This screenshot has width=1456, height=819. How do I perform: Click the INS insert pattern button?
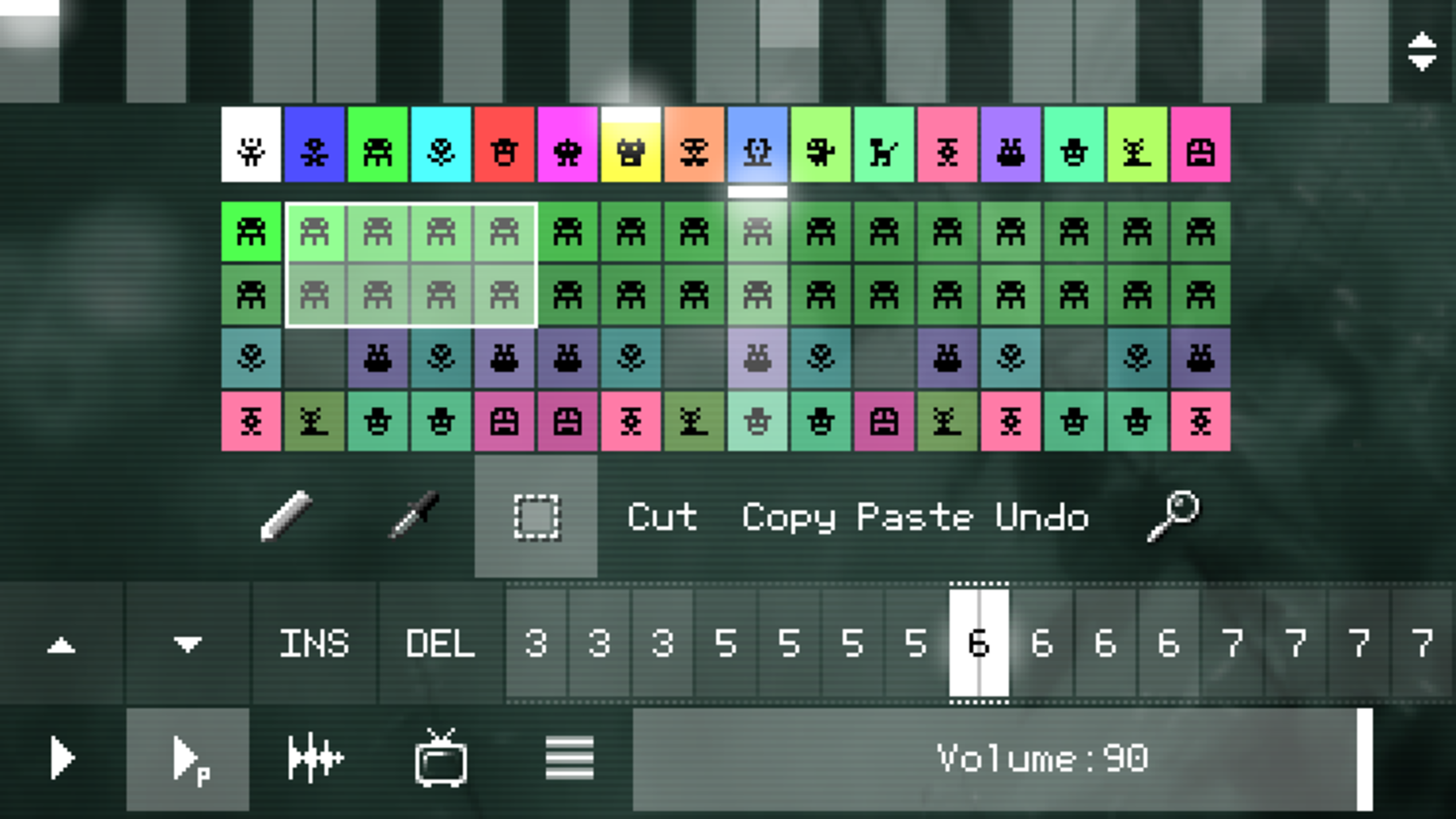[315, 643]
